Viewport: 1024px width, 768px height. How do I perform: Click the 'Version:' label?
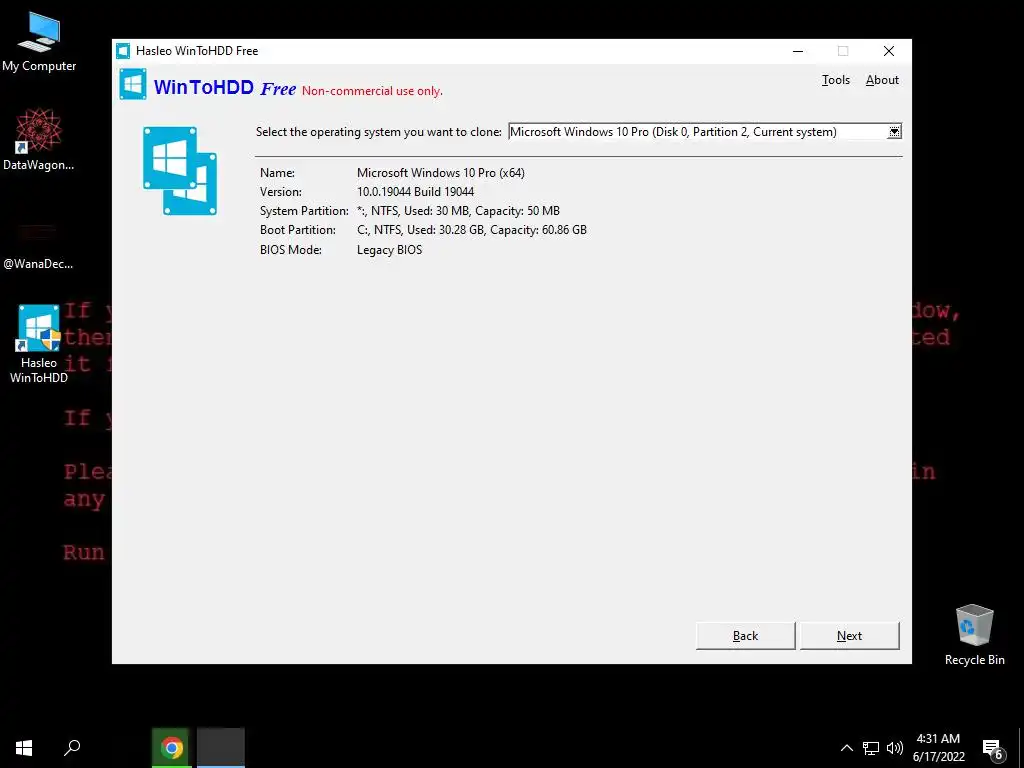[x=281, y=192]
